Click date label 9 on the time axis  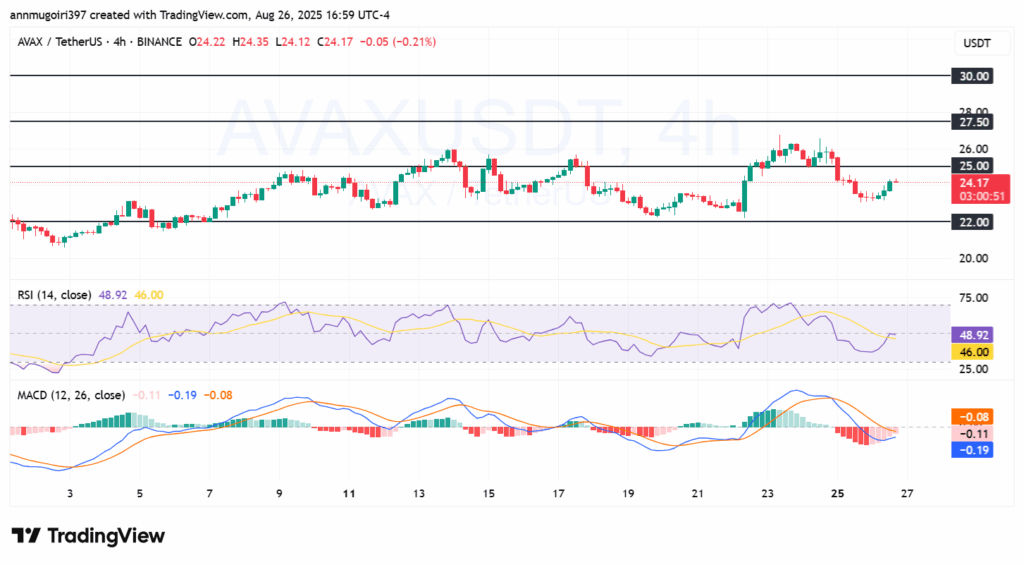click(279, 494)
